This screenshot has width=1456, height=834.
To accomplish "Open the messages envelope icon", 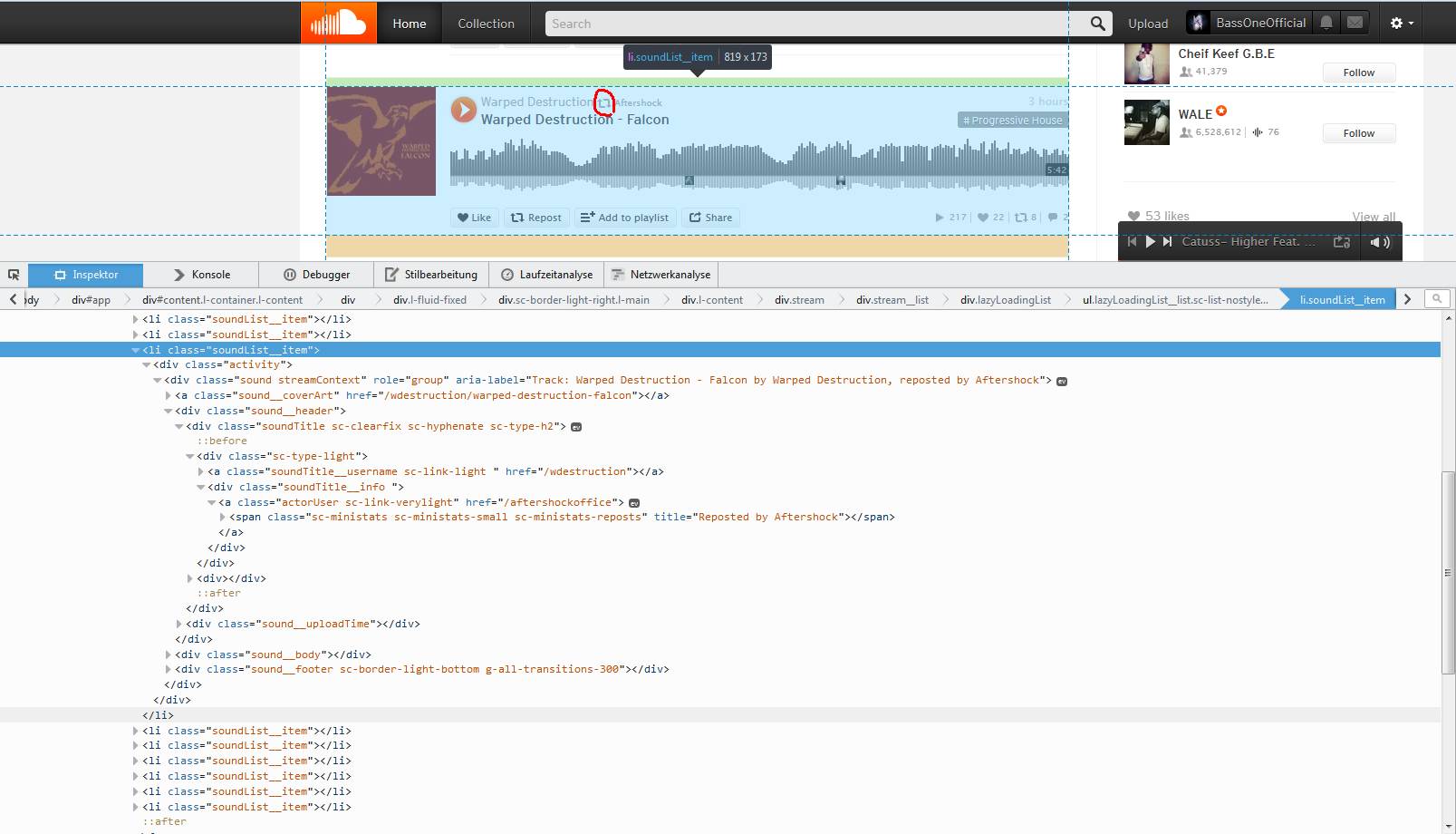I will tap(1355, 23).
